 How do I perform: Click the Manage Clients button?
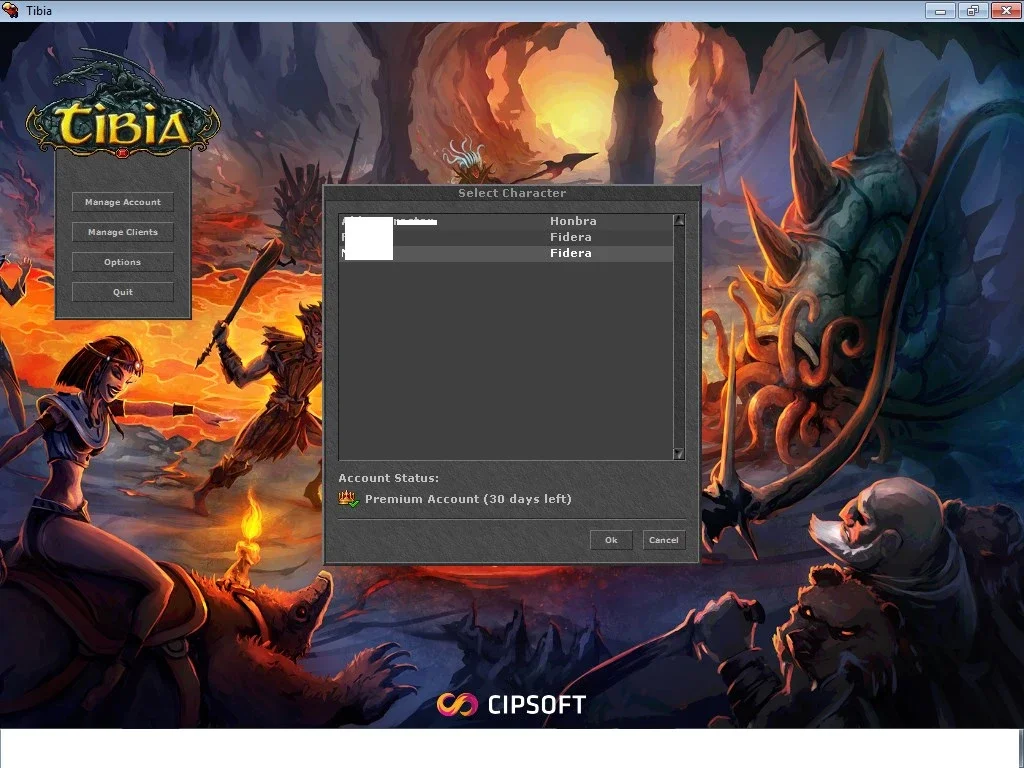click(123, 232)
